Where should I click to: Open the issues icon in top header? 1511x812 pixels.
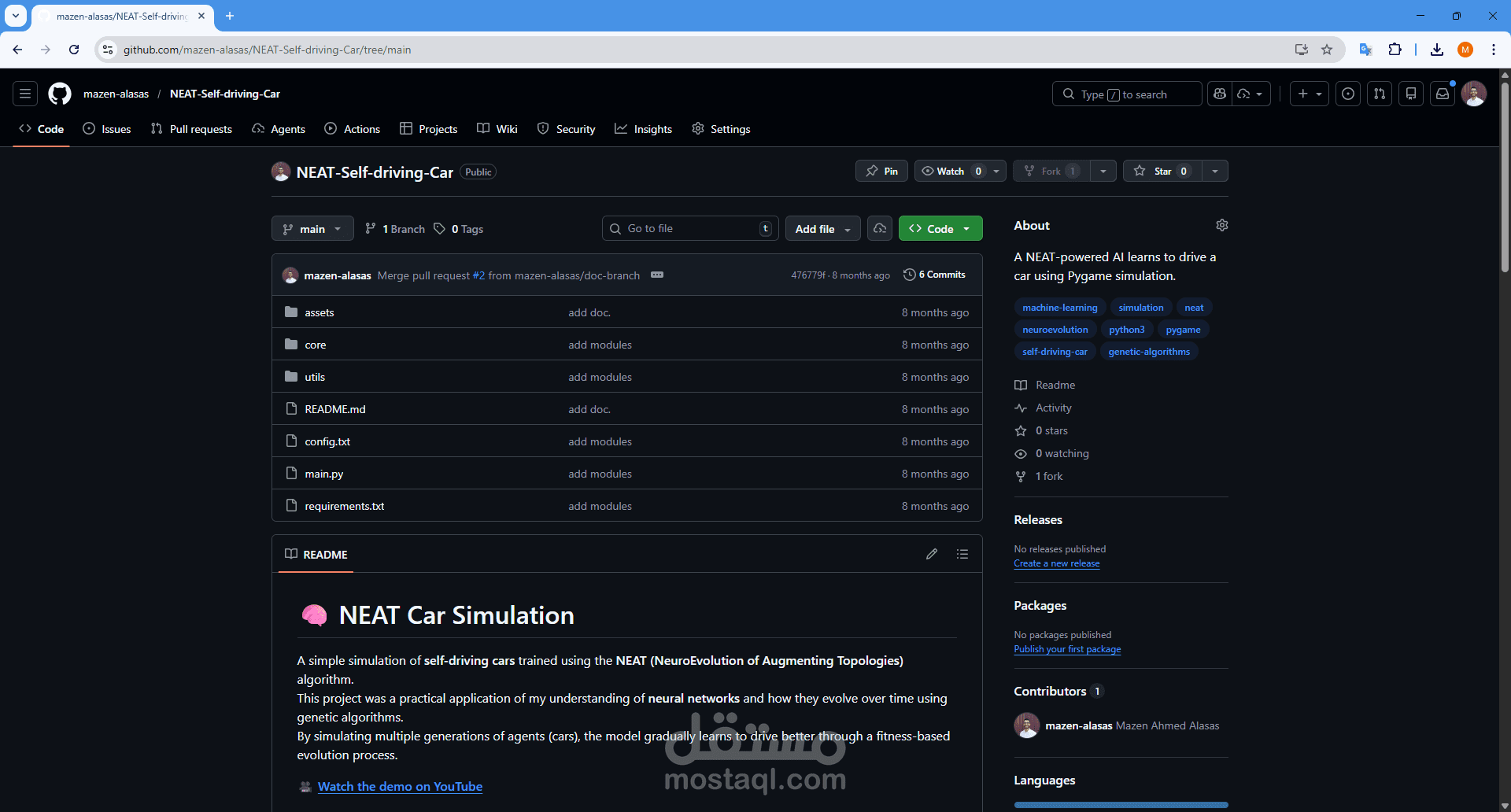1348,94
